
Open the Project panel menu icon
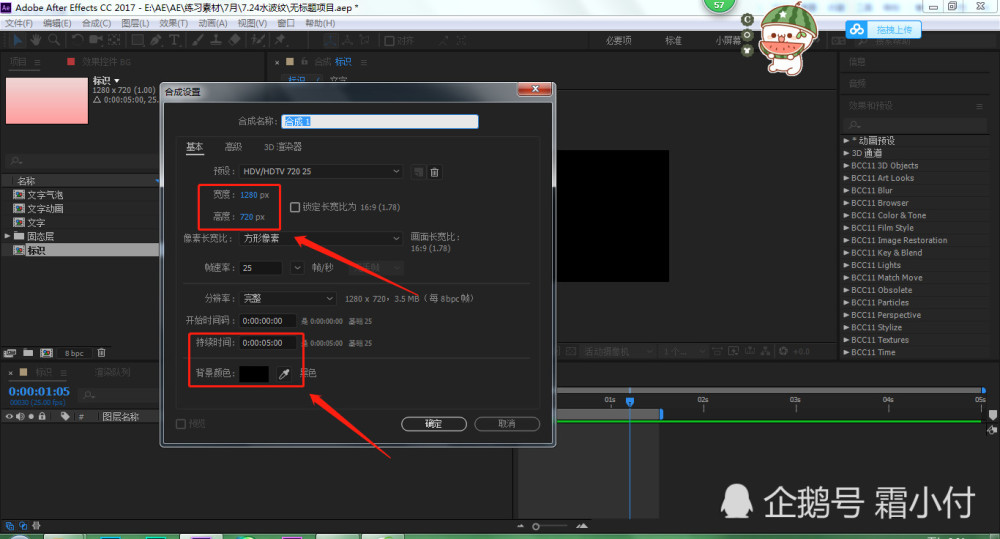point(37,62)
